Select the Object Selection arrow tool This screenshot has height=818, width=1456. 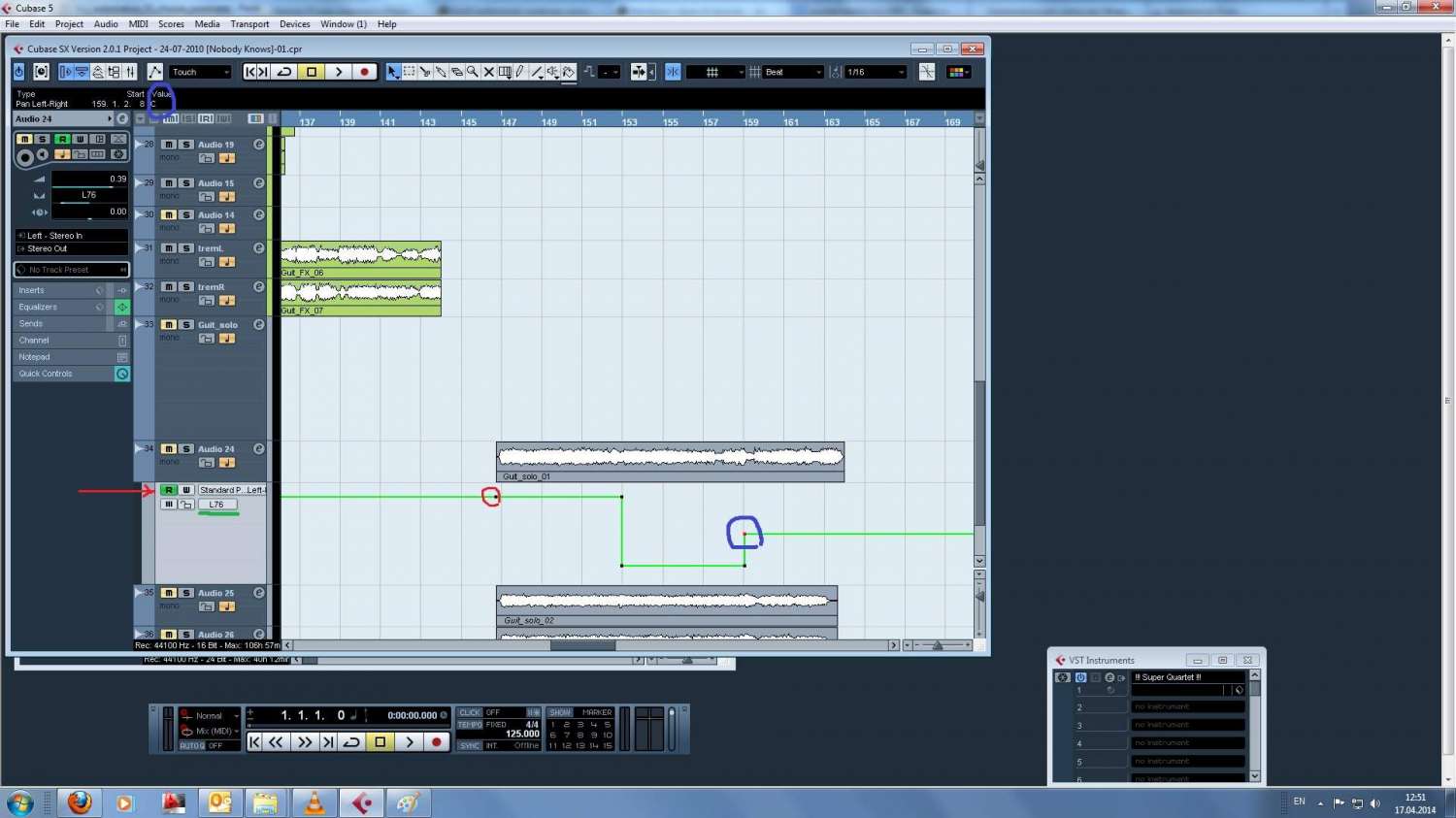pos(392,72)
